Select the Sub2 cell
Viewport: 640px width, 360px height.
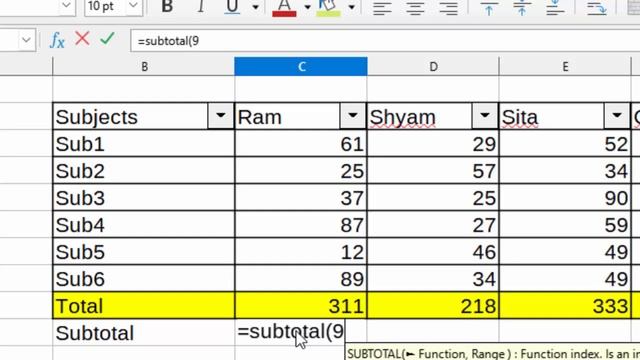tap(144, 171)
